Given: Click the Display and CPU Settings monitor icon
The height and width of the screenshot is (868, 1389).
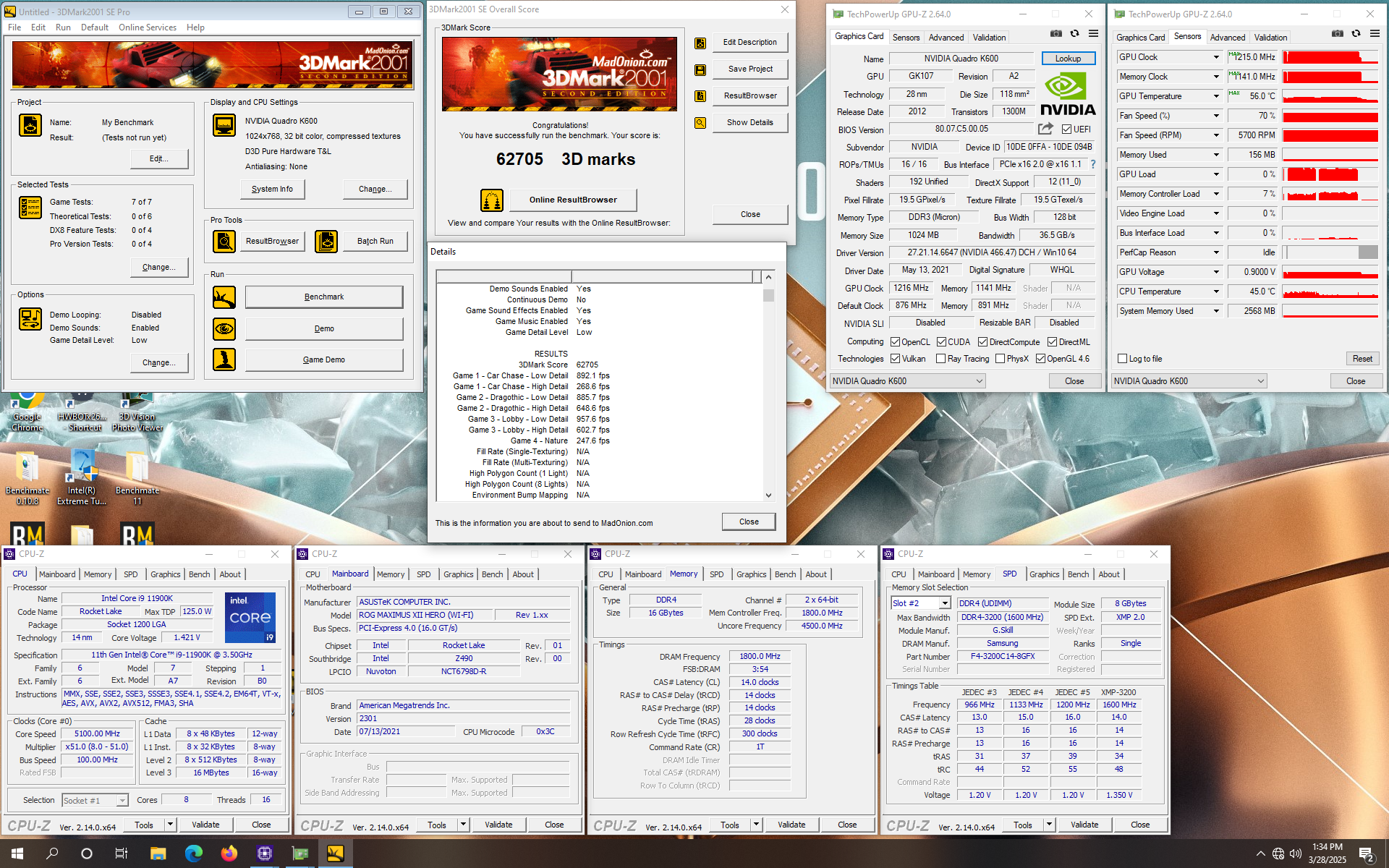Looking at the screenshot, I should (224, 124).
